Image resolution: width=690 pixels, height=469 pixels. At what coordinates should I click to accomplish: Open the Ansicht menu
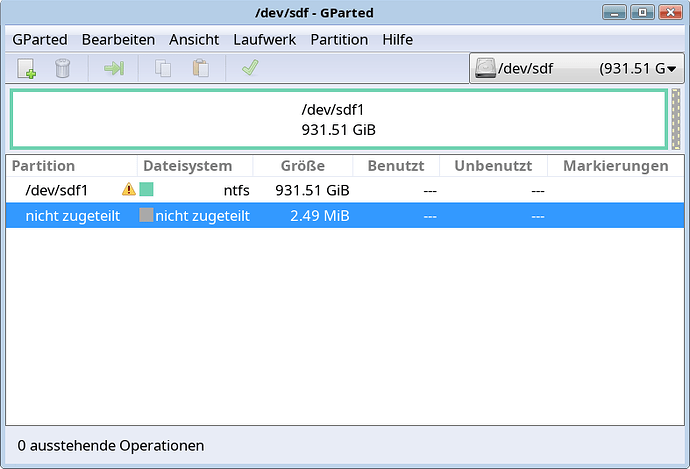point(194,40)
